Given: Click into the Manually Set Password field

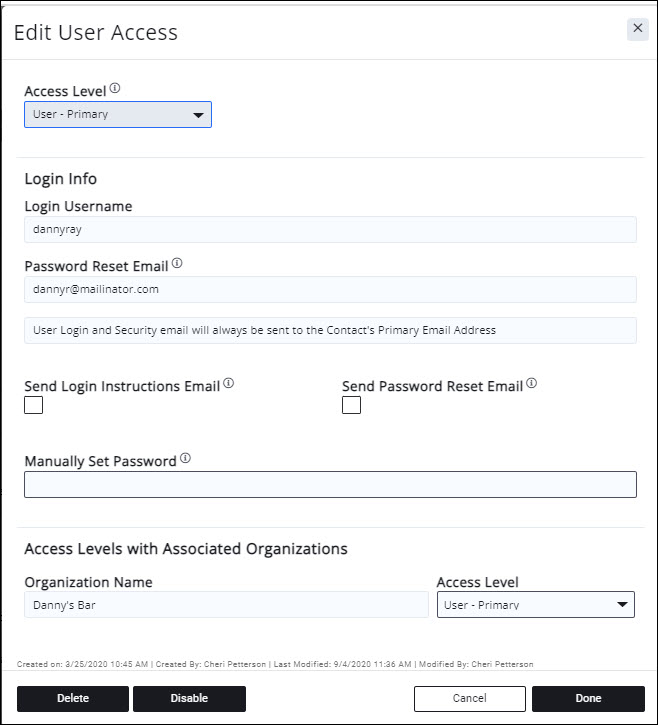Looking at the screenshot, I should (x=330, y=484).
